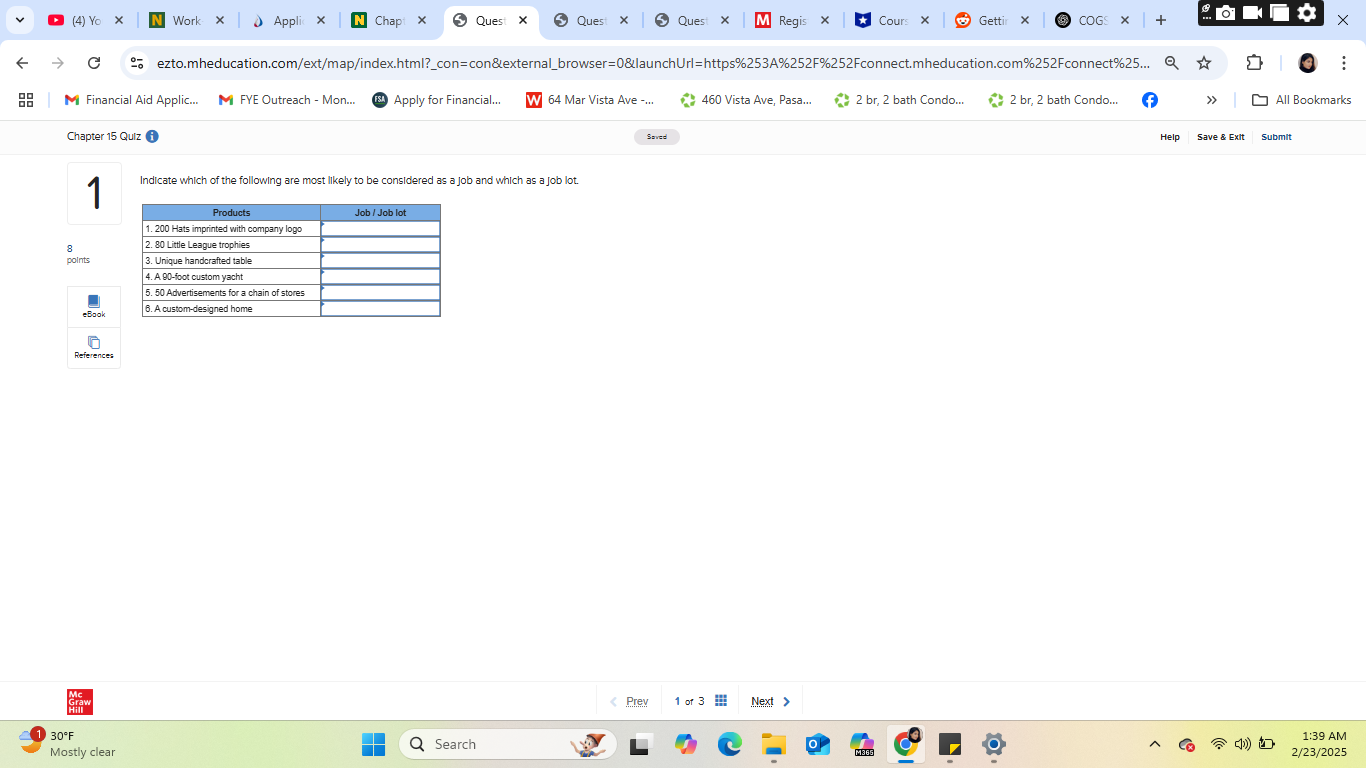The height and width of the screenshot is (768, 1366).
Task: Open the dropdown for the 90-foot custom yacht row
Action: coord(380,277)
